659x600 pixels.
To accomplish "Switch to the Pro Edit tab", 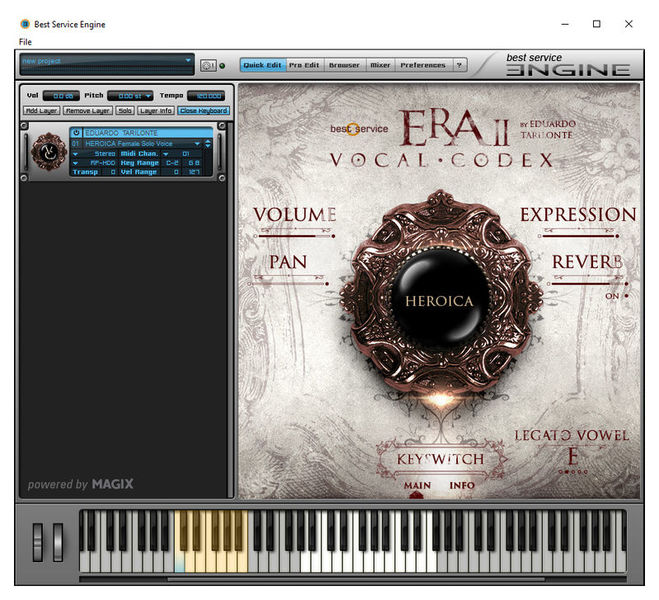I will [304, 65].
